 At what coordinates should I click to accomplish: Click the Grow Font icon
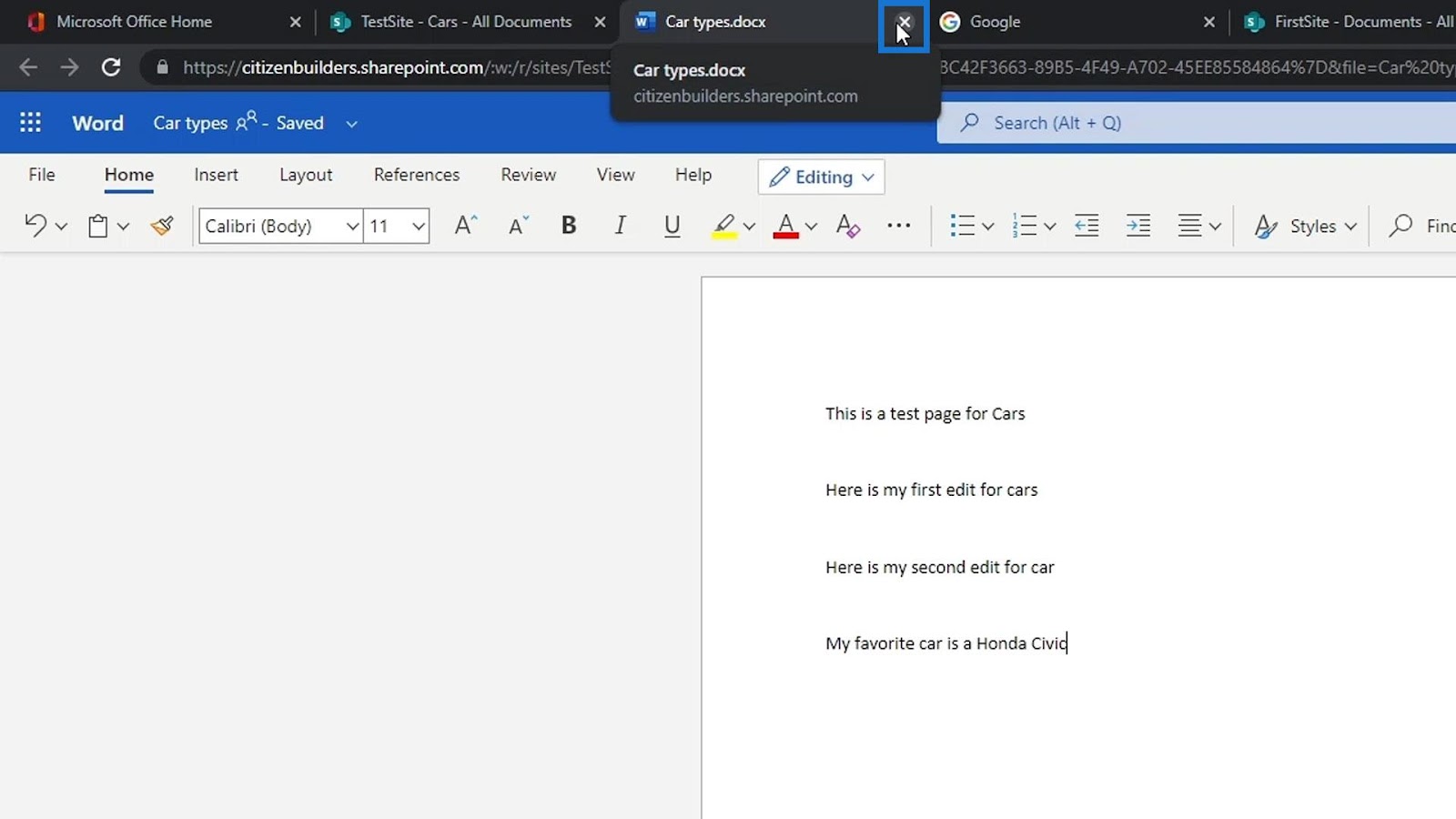465,226
